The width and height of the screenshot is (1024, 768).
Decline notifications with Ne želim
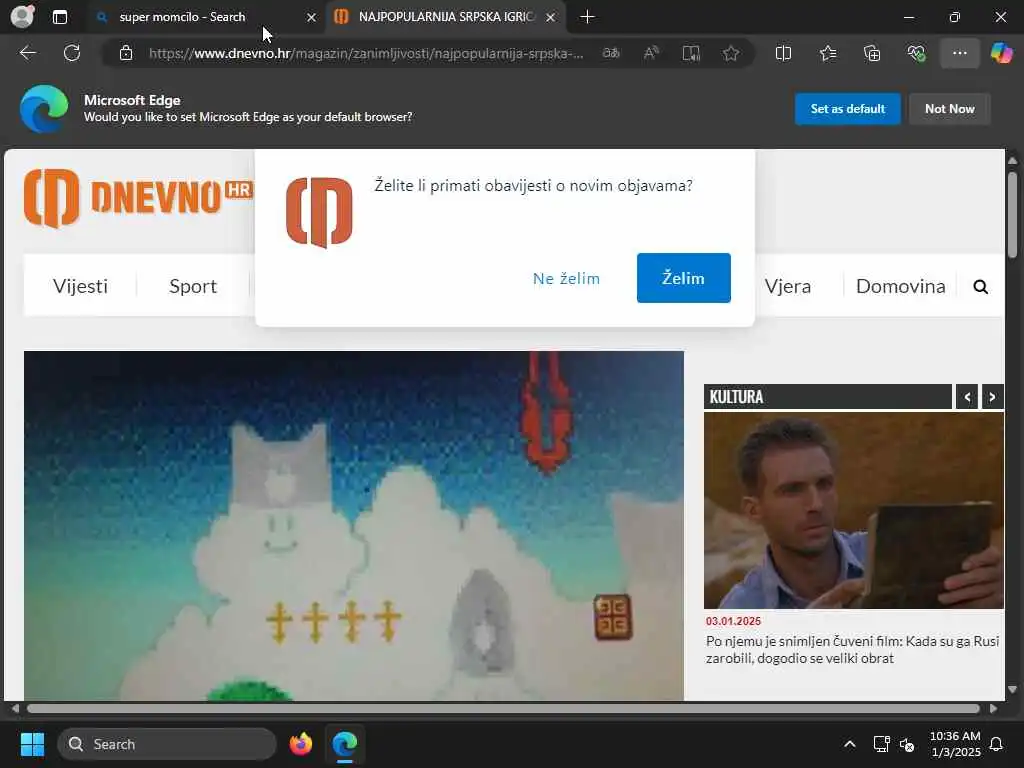coord(566,278)
